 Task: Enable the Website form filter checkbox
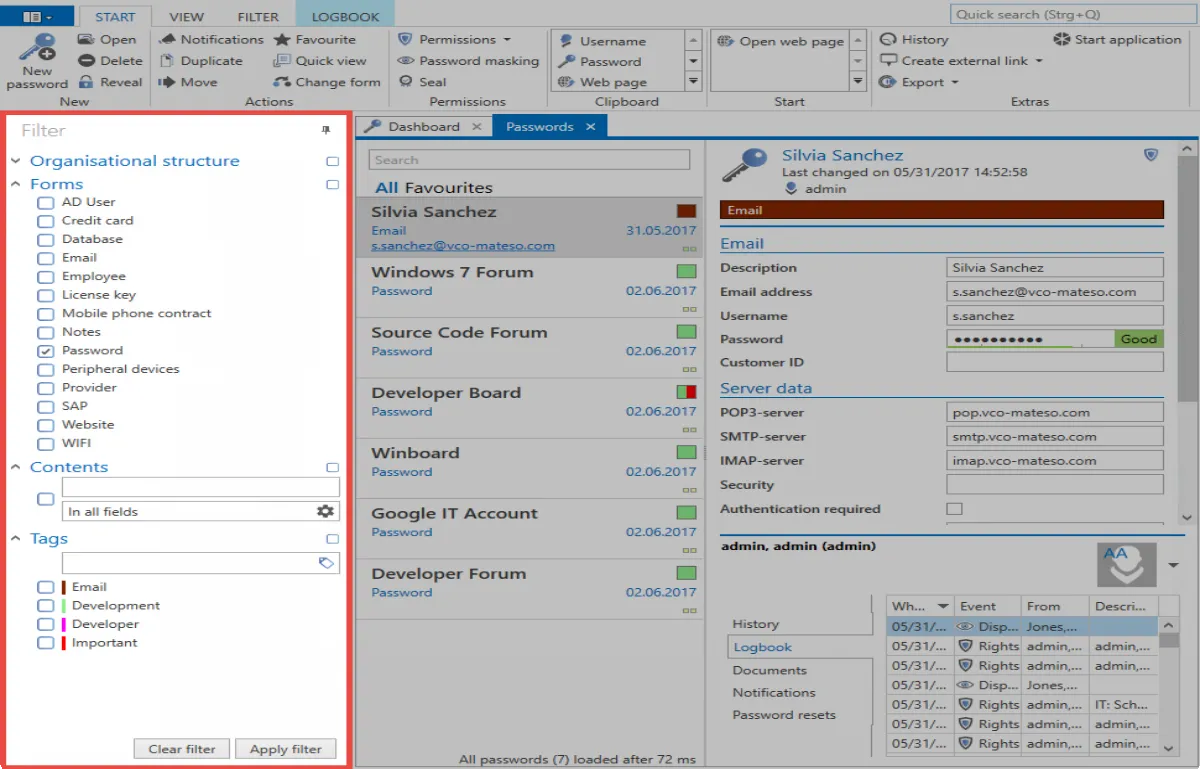click(45, 425)
